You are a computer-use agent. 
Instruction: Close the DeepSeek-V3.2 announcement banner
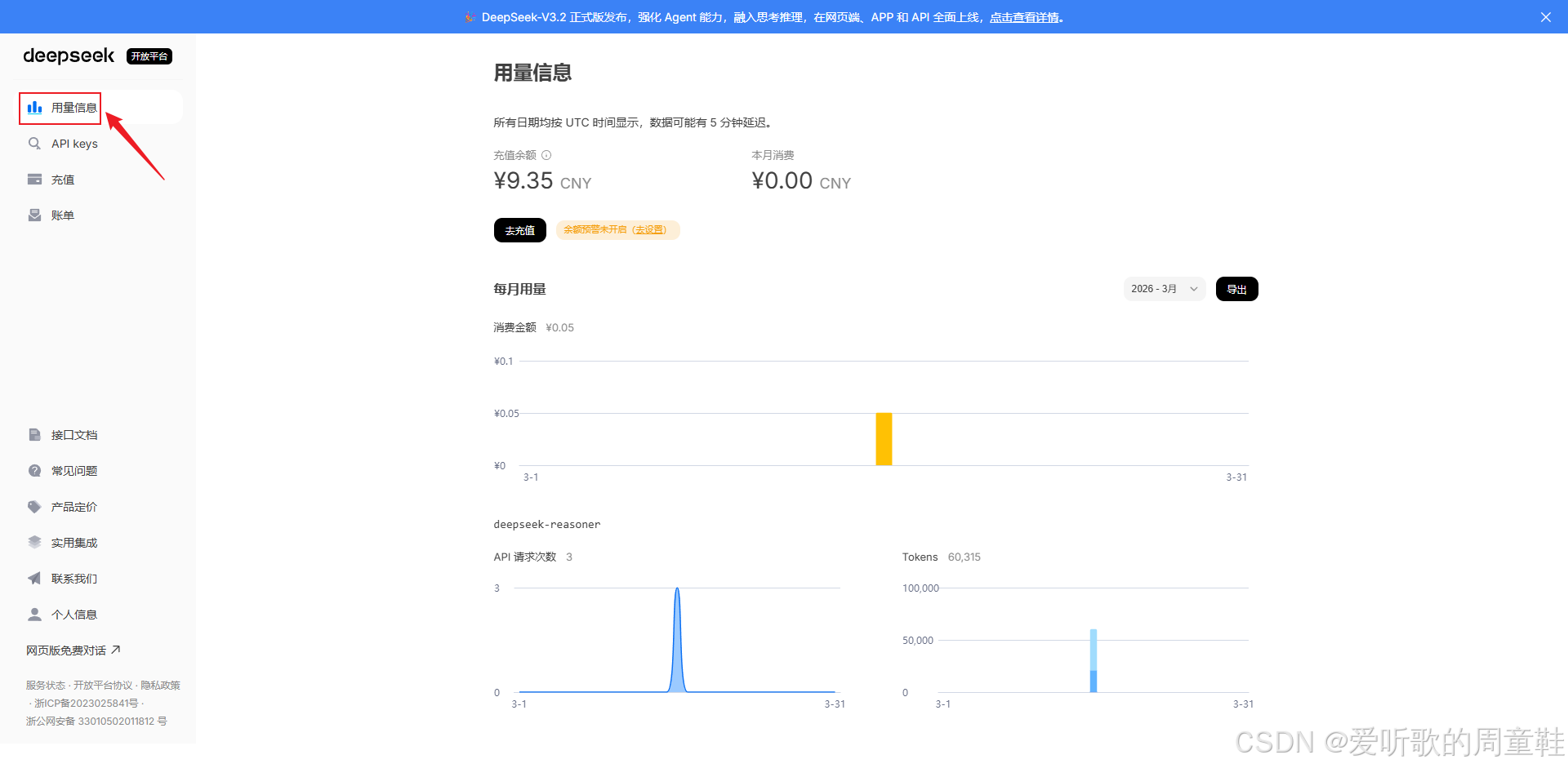click(x=1545, y=17)
